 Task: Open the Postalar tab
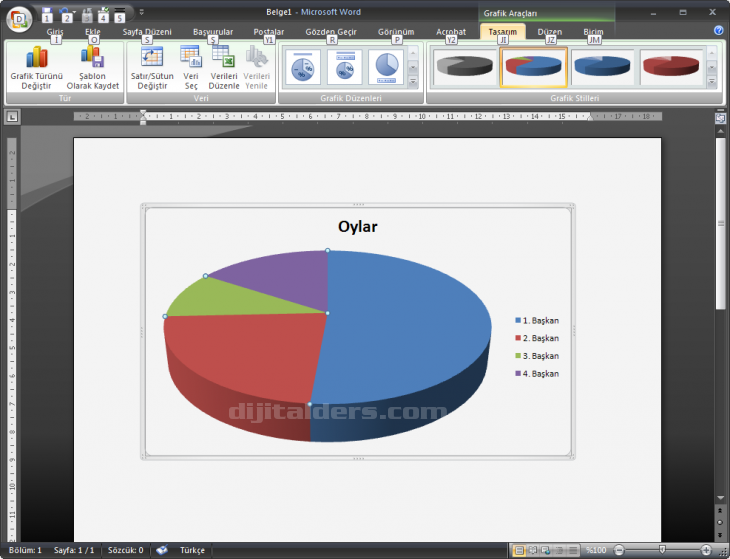[269, 32]
